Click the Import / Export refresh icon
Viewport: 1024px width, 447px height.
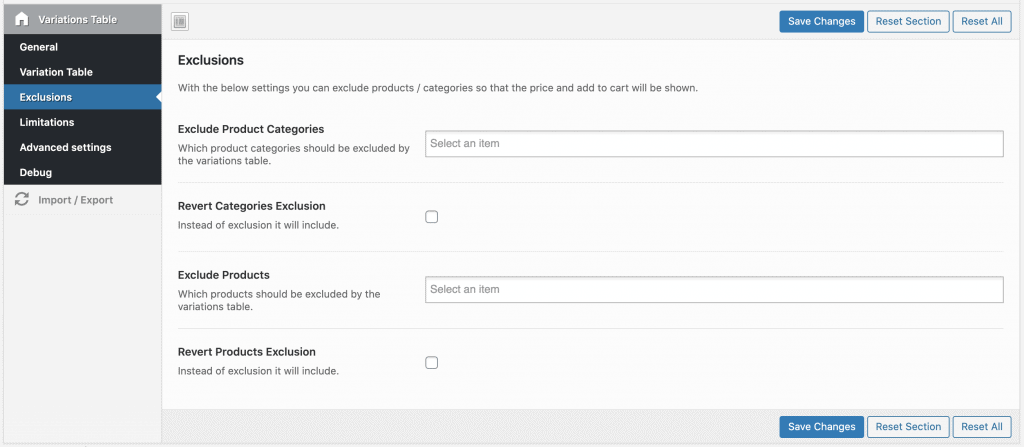coord(21,200)
